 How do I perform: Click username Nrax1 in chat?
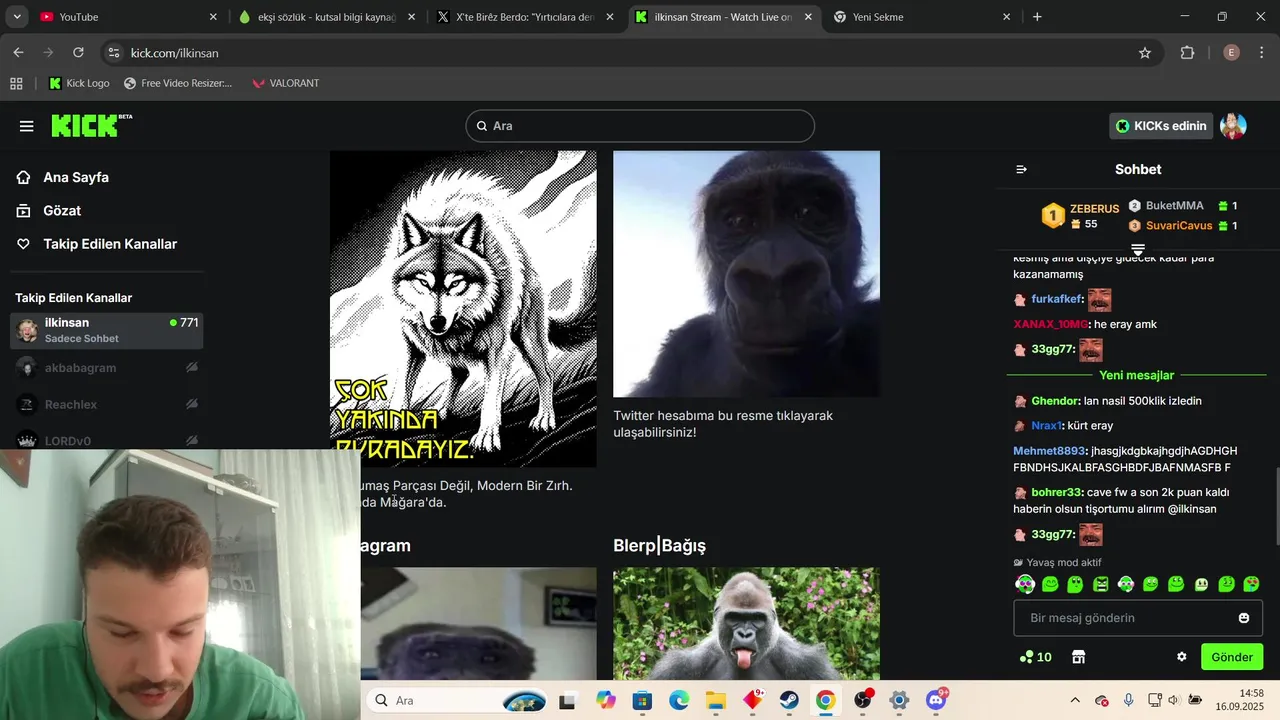[1046, 426]
